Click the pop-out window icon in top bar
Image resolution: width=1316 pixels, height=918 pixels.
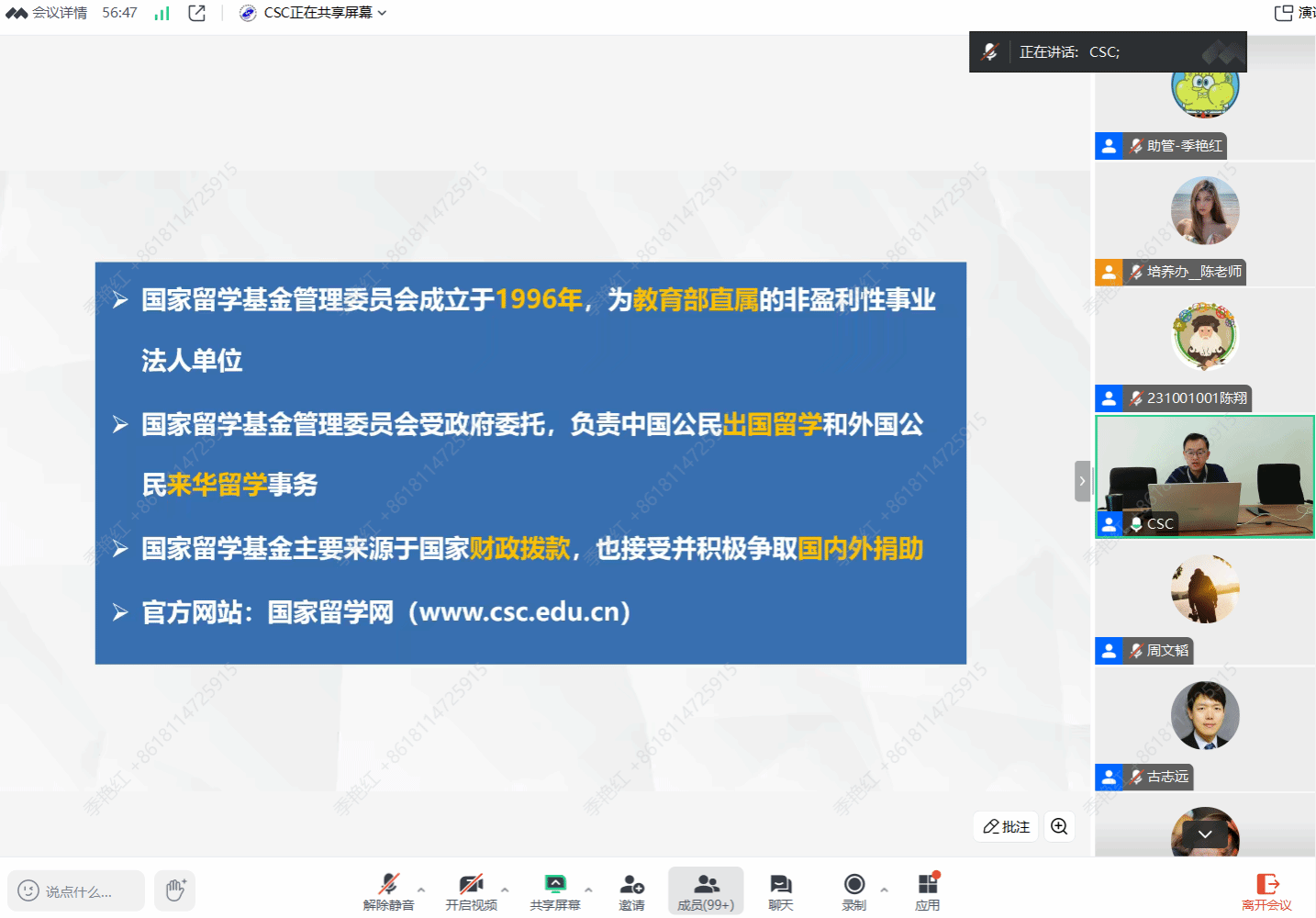point(196,13)
